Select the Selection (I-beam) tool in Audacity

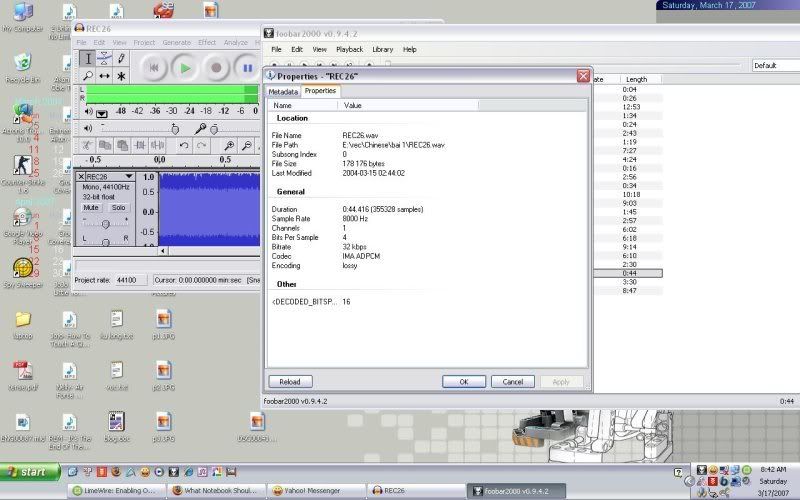(88, 58)
